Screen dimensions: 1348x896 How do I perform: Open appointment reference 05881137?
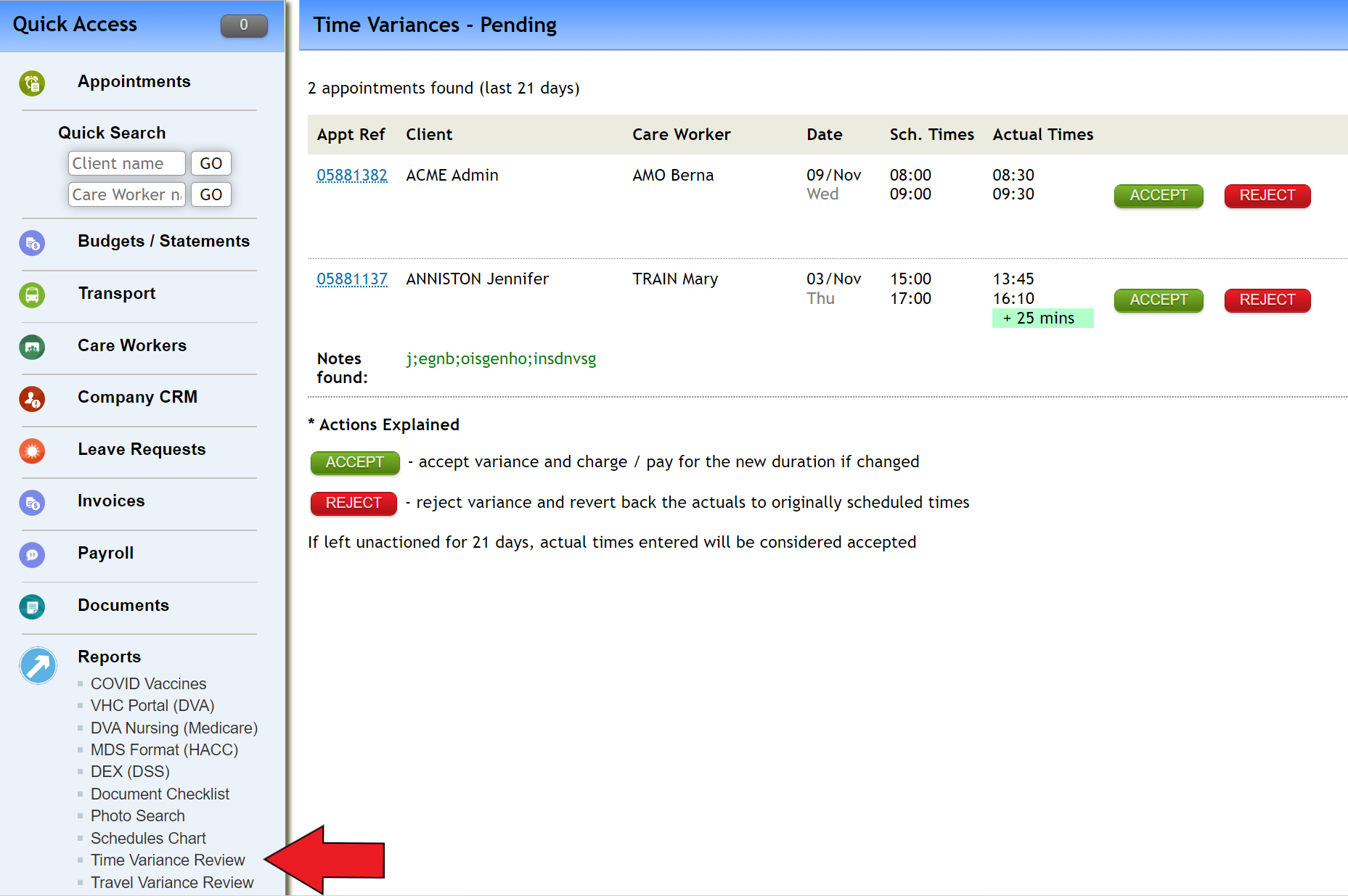coord(351,279)
